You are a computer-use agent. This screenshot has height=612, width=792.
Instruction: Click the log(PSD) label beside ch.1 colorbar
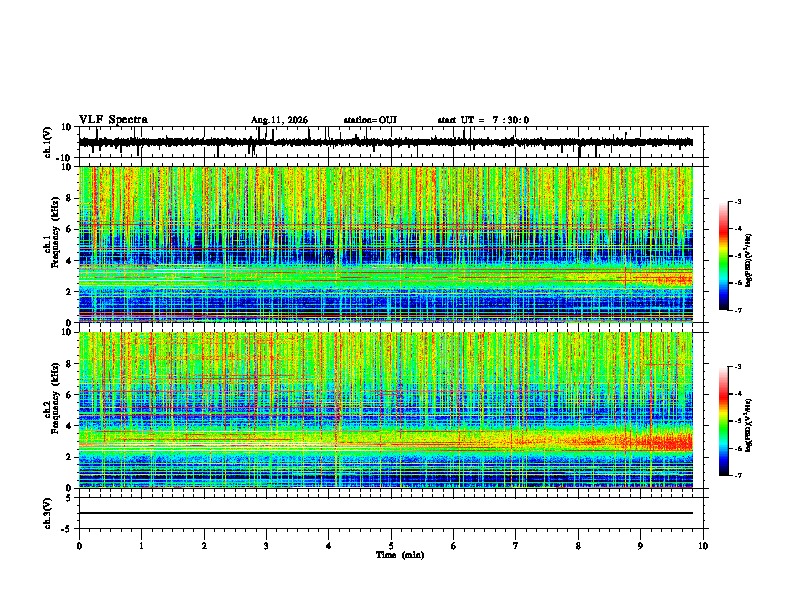coord(750,261)
